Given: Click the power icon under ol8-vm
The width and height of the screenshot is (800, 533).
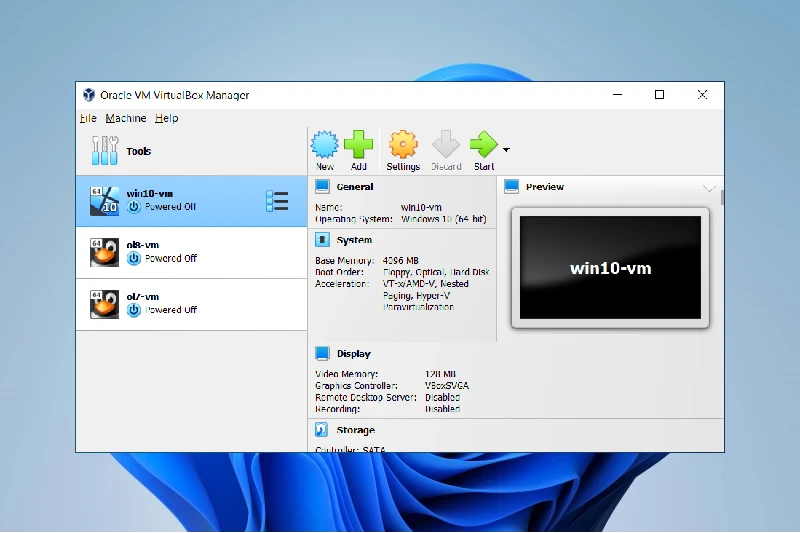Looking at the screenshot, I should pos(134,259).
